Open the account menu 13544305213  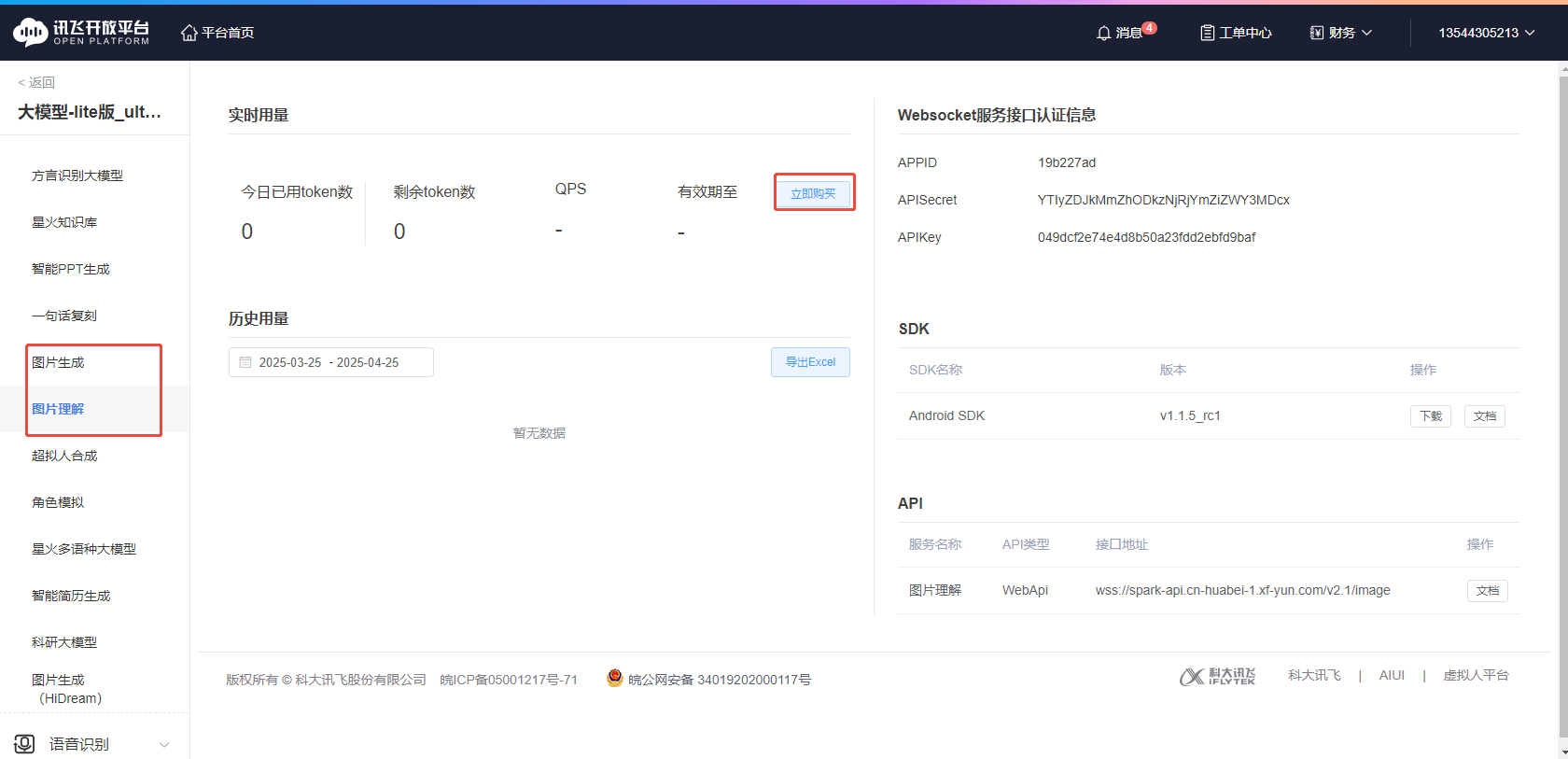1486,33
